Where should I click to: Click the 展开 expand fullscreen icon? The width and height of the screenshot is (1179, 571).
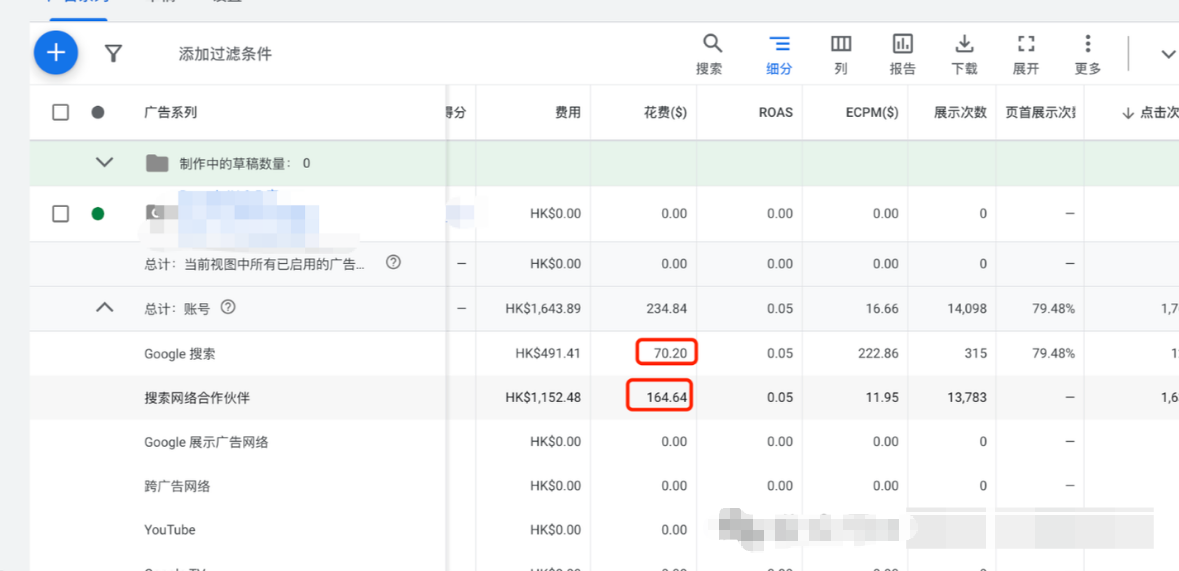1026,54
